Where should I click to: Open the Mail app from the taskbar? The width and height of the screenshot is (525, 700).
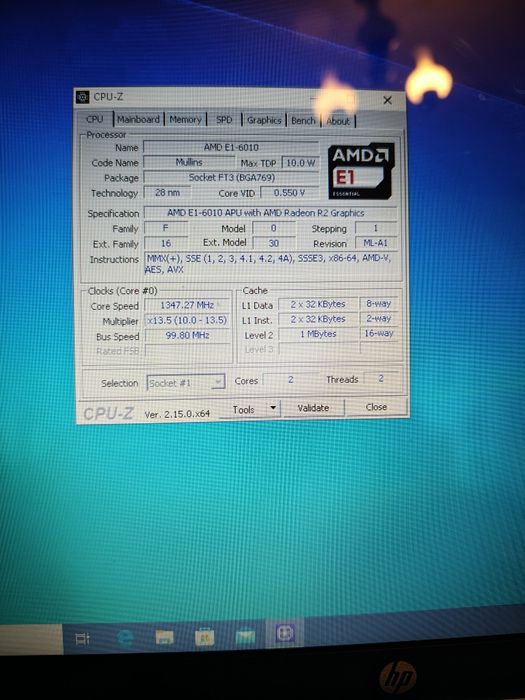[245, 635]
